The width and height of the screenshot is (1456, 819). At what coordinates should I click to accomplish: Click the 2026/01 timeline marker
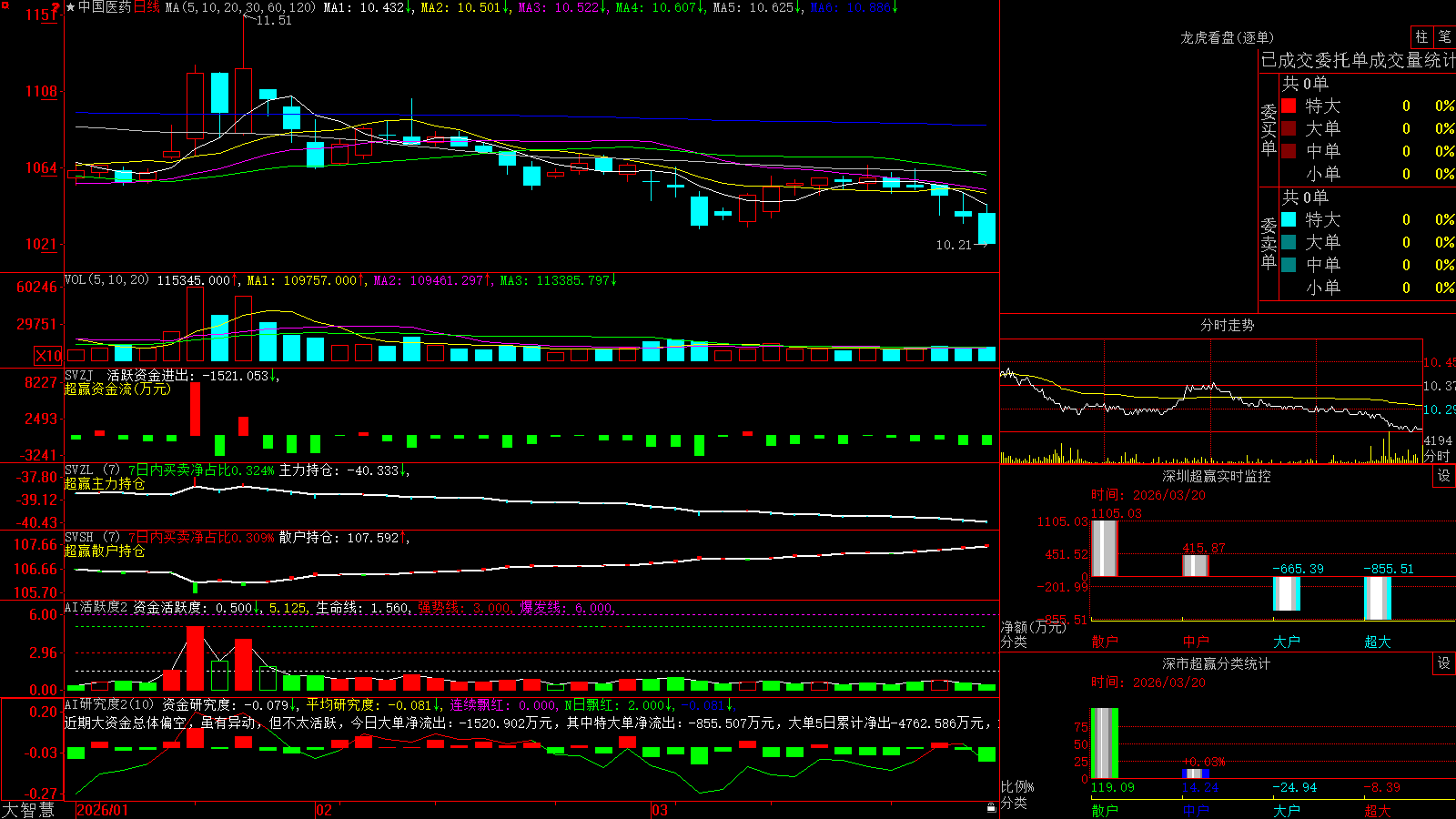103,810
